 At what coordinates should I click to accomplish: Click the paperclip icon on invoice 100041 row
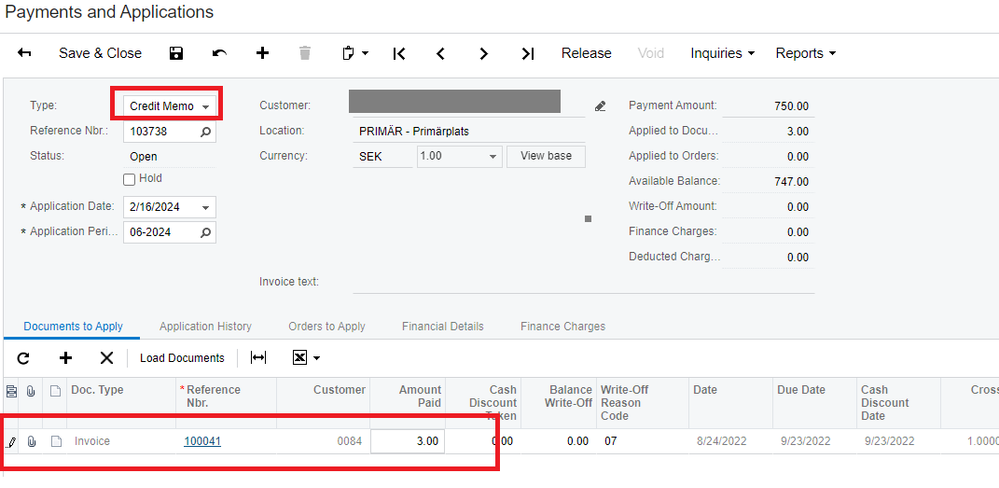31,441
